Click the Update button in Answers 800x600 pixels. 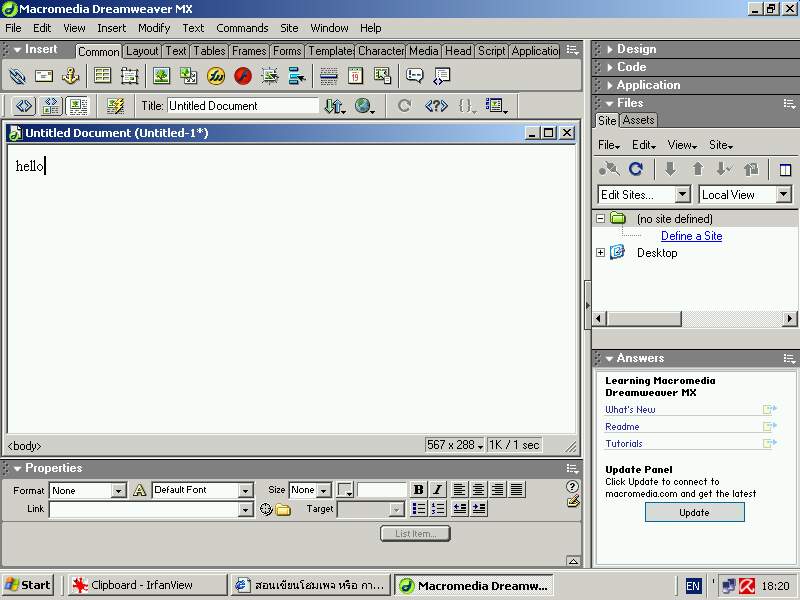(694, 512)
